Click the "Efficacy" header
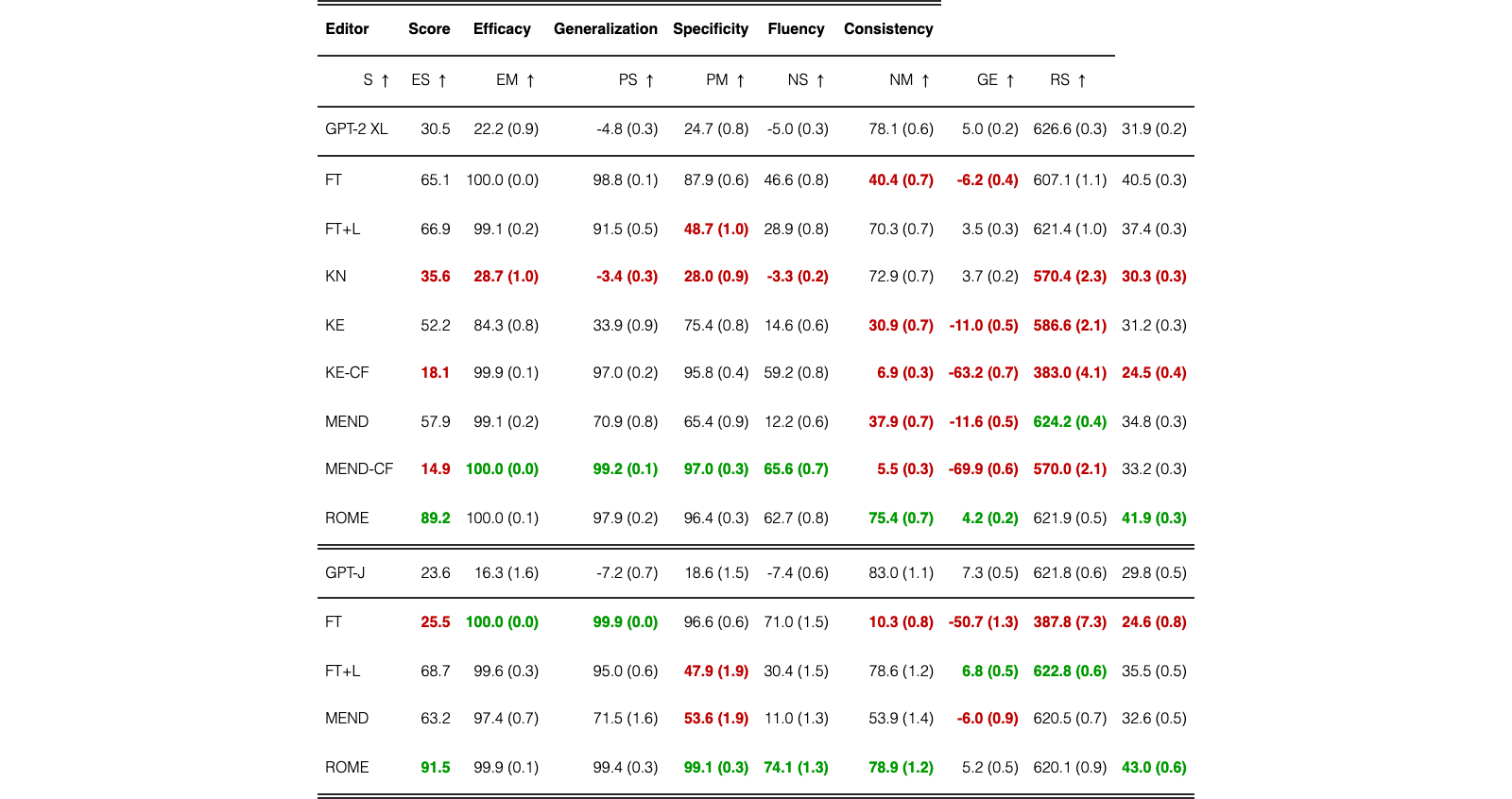 pos(502,29)
